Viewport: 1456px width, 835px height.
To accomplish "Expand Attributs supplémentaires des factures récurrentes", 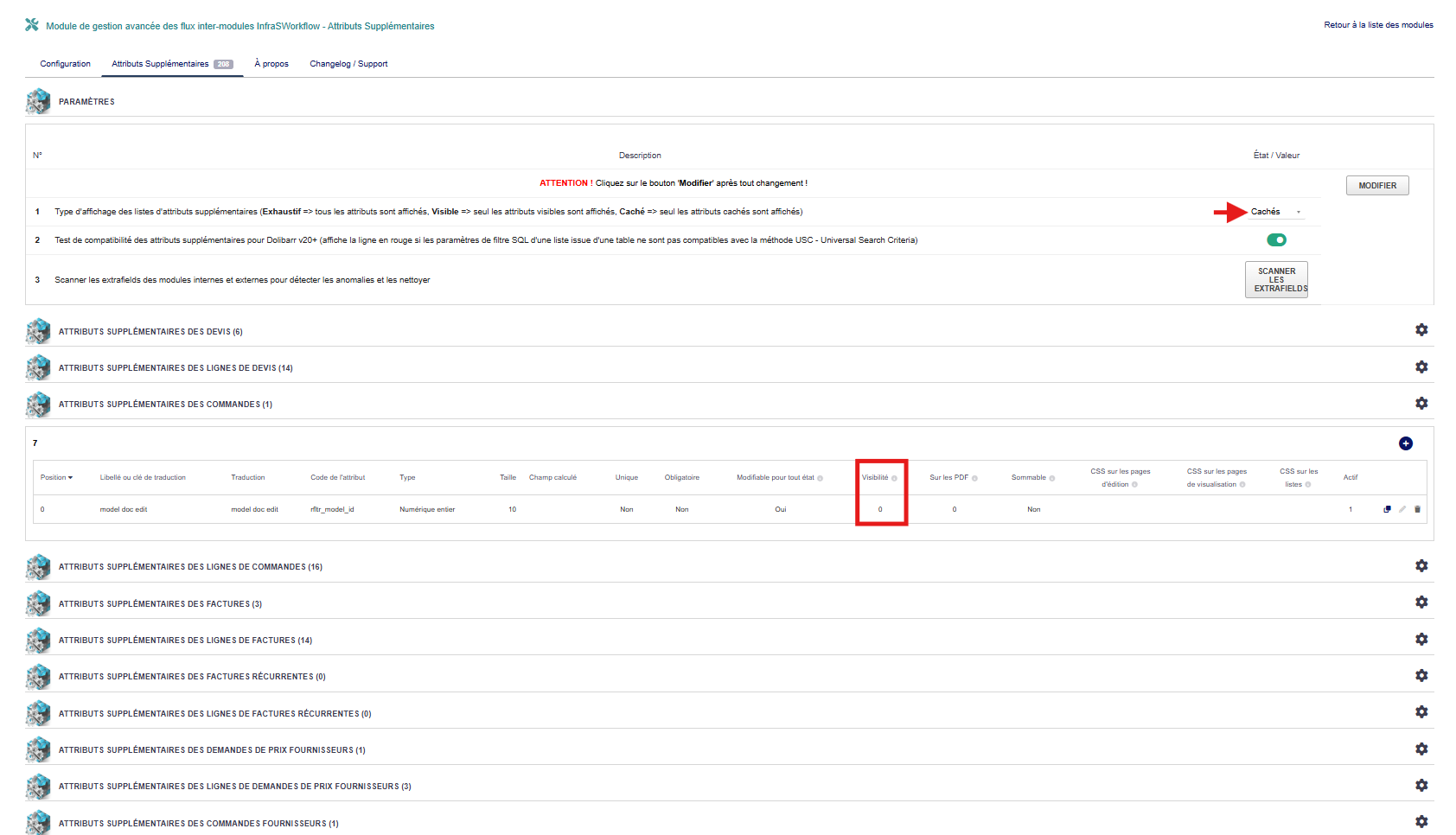I will coord(192,677).
